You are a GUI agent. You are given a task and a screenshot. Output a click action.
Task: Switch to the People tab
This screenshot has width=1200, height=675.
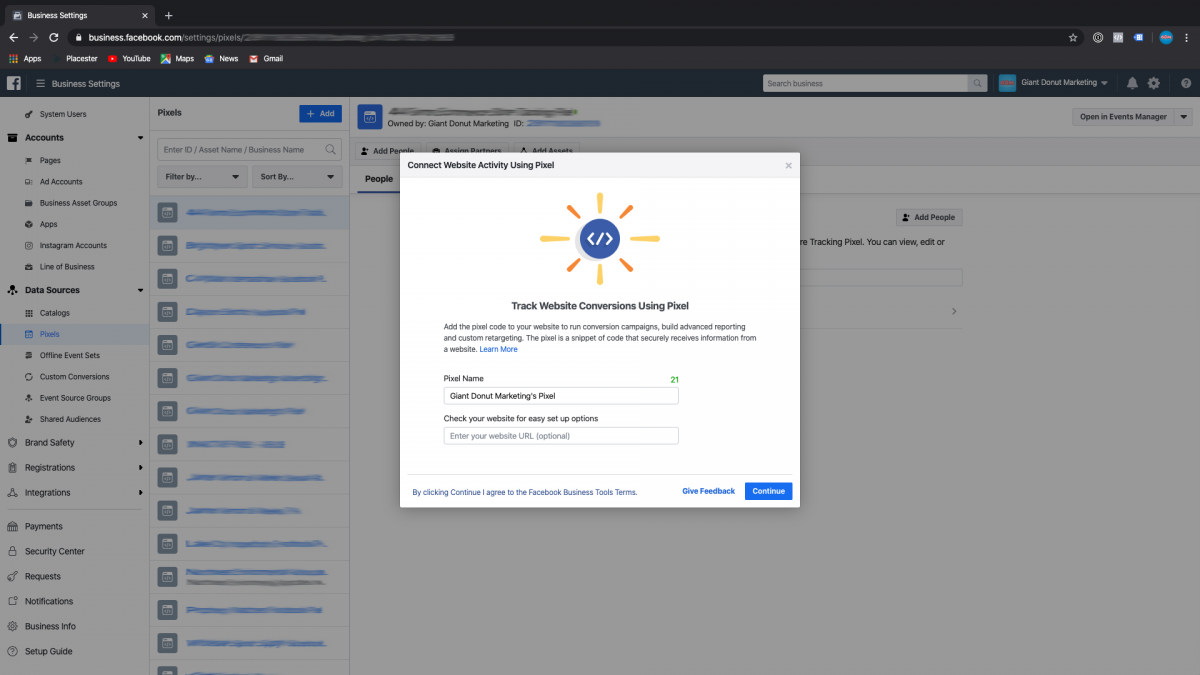pyautogui.click(x=379, y=179)
